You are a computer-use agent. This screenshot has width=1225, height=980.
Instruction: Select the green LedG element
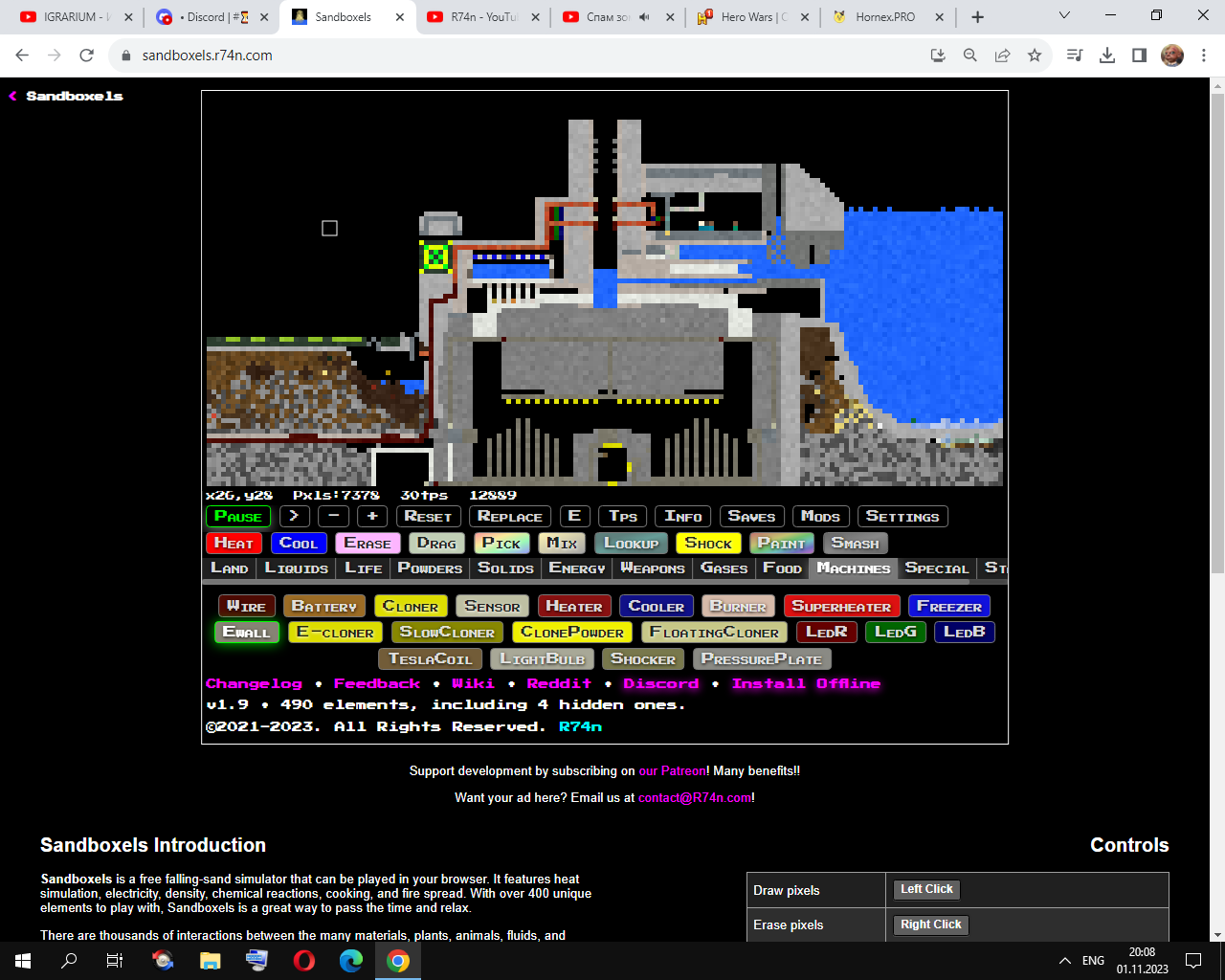pyautogui.click(x=896, y=633)
